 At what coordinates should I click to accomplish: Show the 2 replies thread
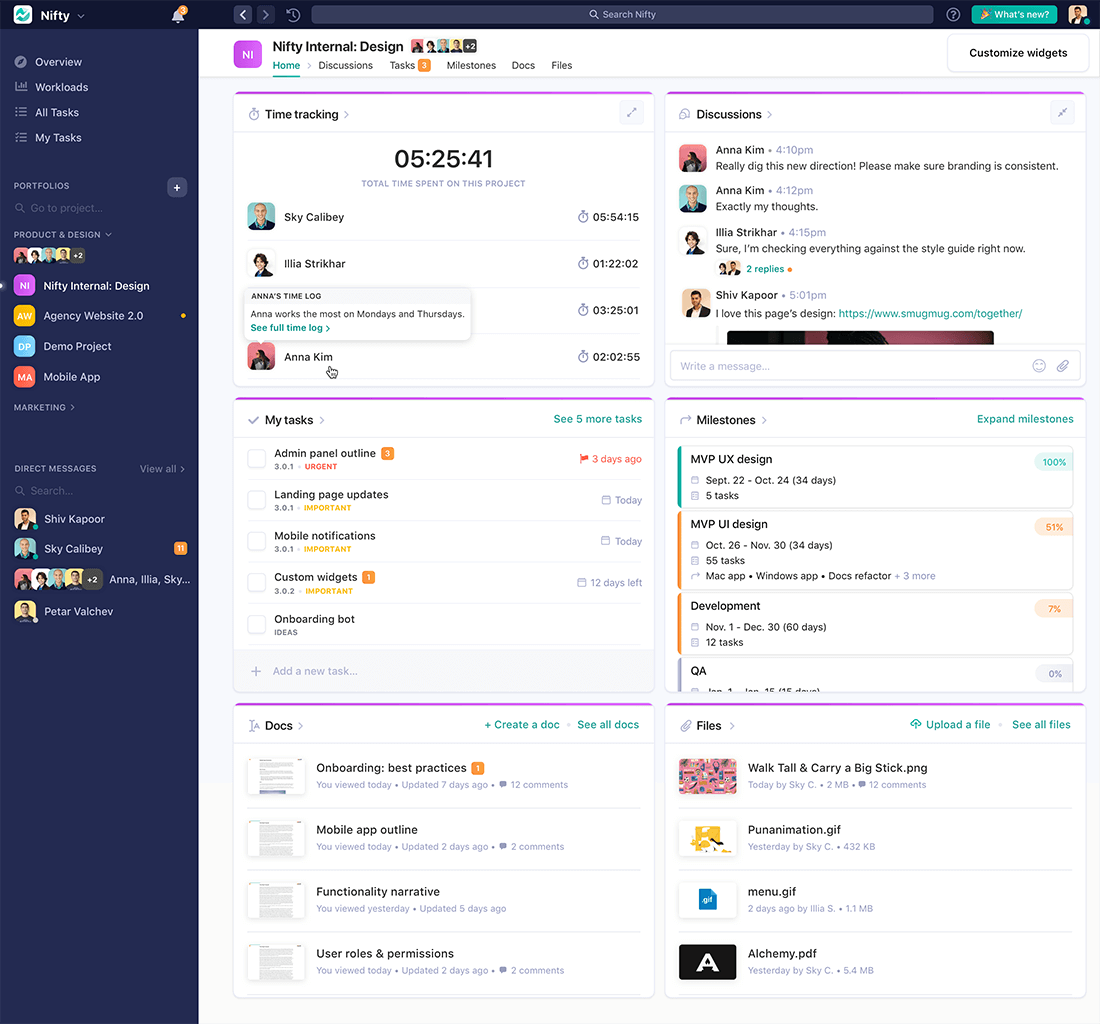coord(765,269)
